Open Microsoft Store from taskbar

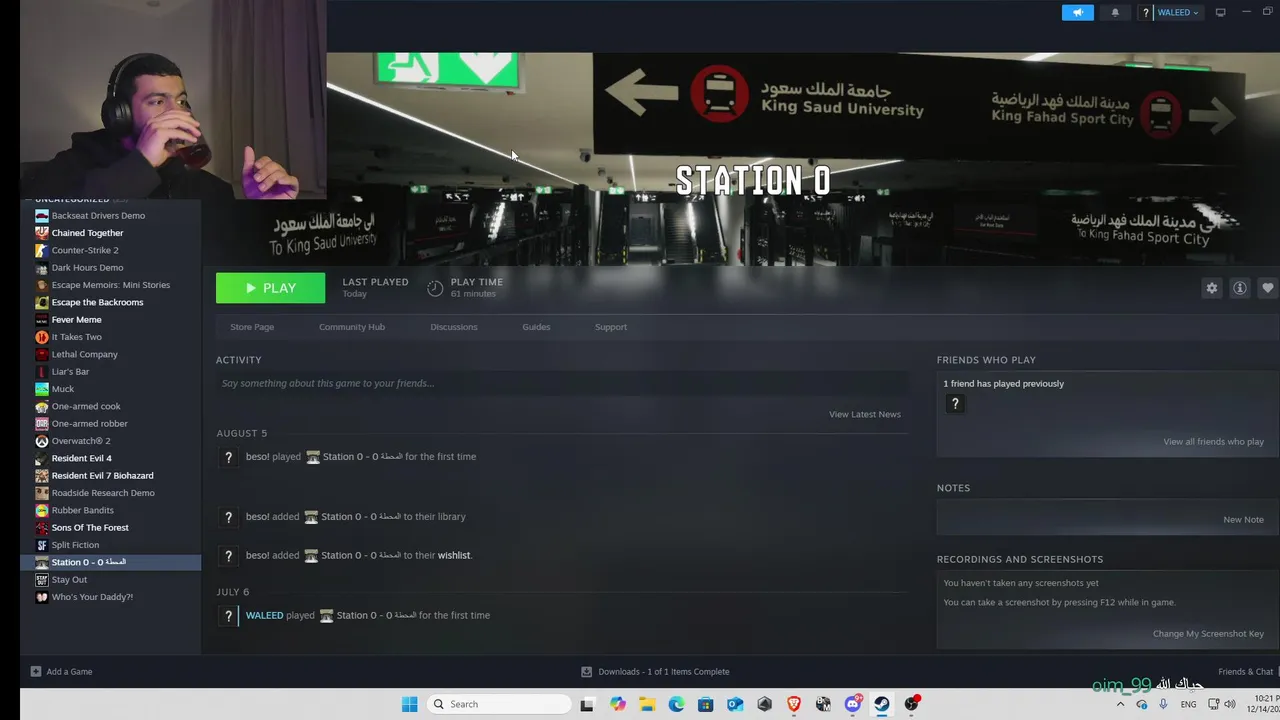(705, 704)
